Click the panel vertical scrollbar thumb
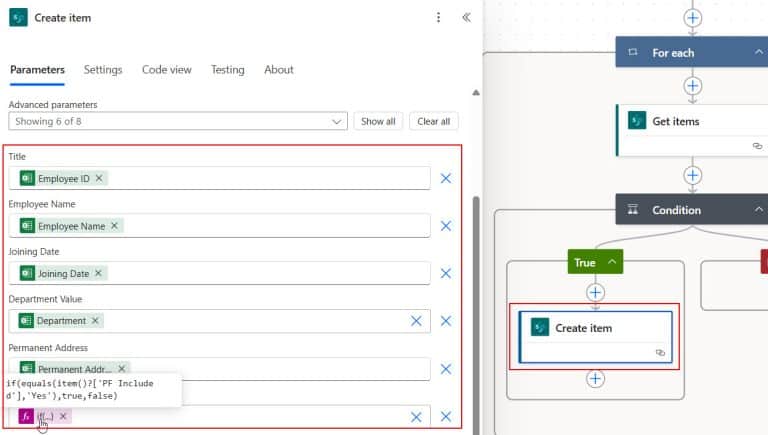This screenshot has width=768, height=435. (x=476, y=314)
